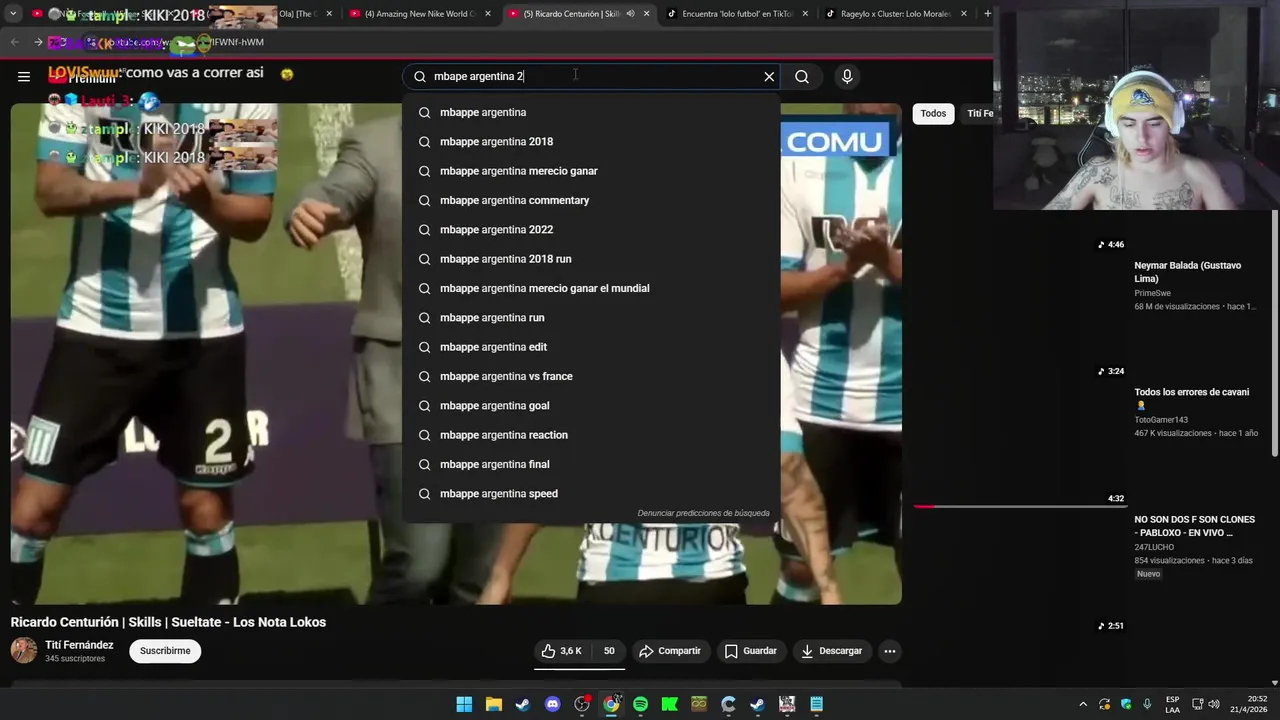
Task: Select the 'Todos' filter chip
Action: (933, 113)
